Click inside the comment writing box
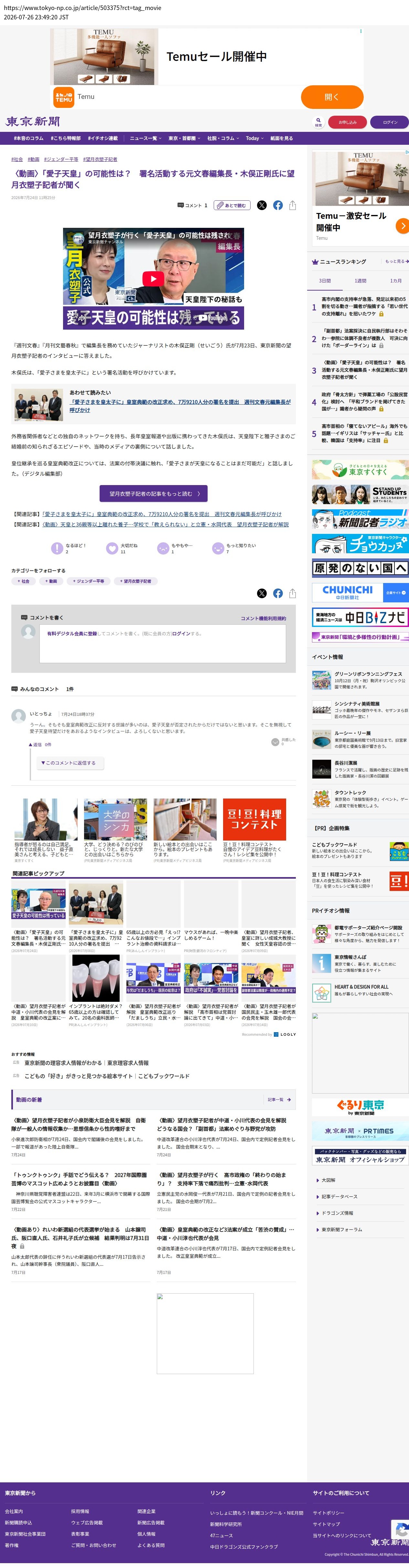The width and height of the screenshot is (409, 1568). tap(163, 643)
